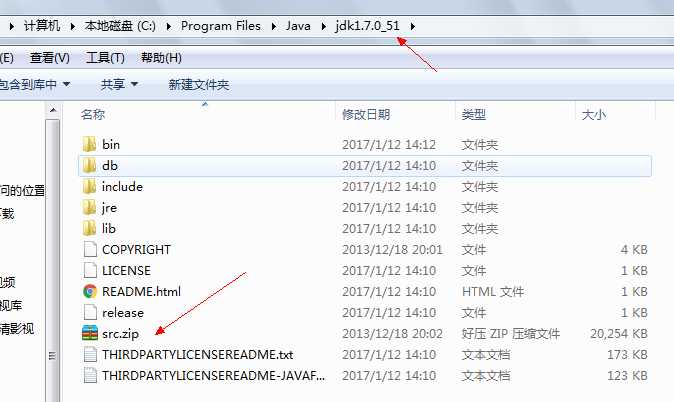Click the src.zip archive icon
Screen dimensions: 674x402
point(90,334)
